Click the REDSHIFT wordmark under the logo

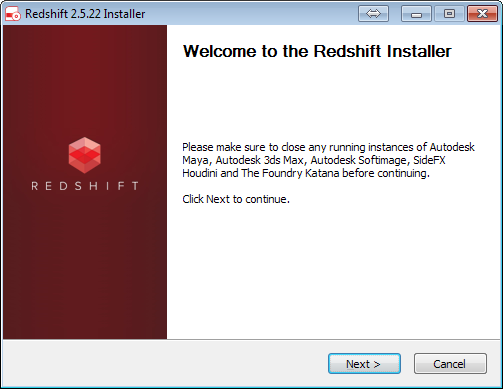coord(85,186)
